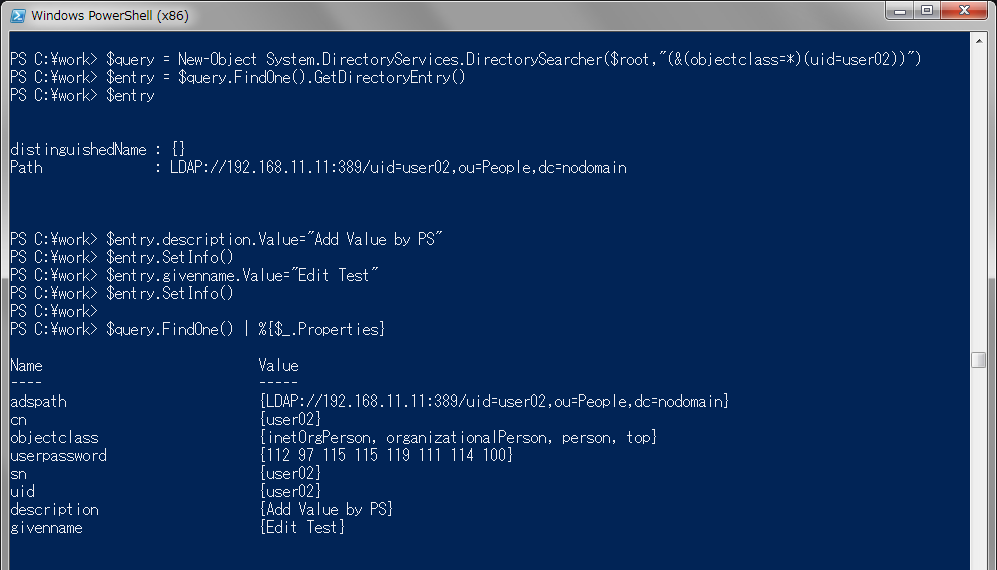Click the "$query.FindOne()" pipeline command line
This screenshot has height=570, width=997.
(244, 329)
